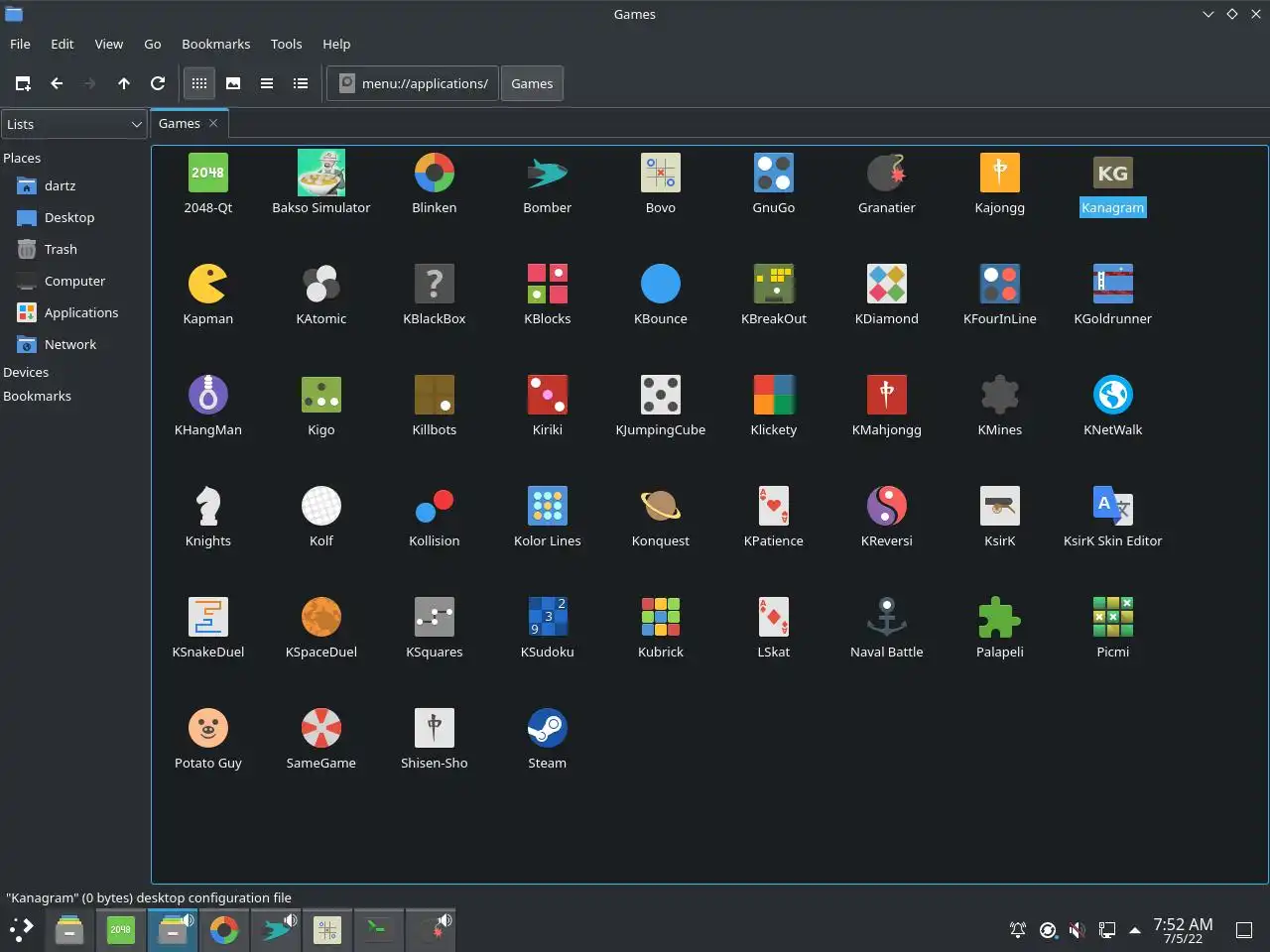This screenshot has height=952, width=1270.
Task: Click the KAtomic icon
Action: [x=321, y=284]
